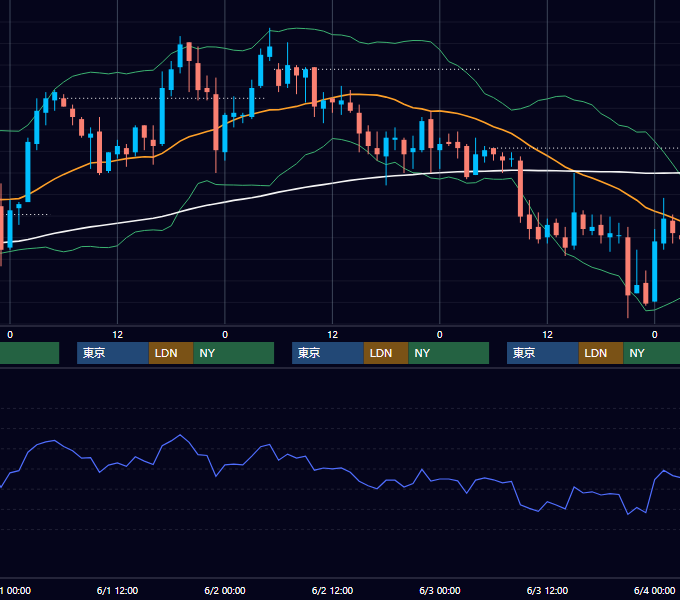
Task: Click the hour label 12 above 6/3 東京
Action: (547, 335)
